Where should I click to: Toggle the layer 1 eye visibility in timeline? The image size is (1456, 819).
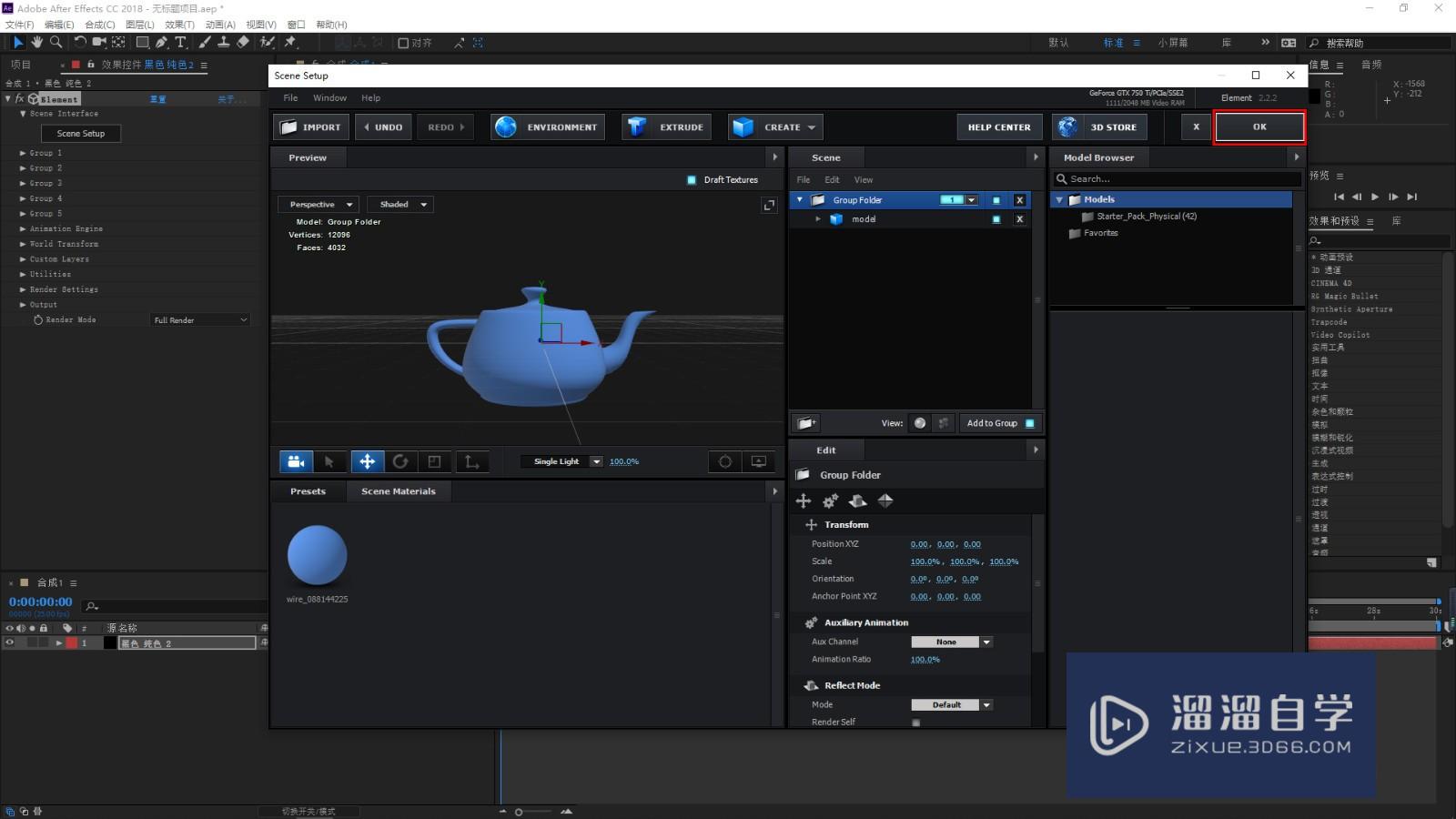tap(10, 642)
